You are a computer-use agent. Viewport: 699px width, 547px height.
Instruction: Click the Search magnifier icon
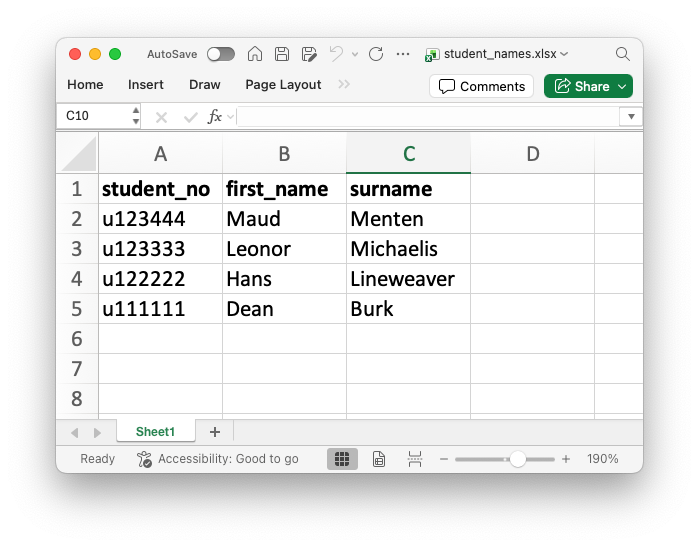(622, 54)
